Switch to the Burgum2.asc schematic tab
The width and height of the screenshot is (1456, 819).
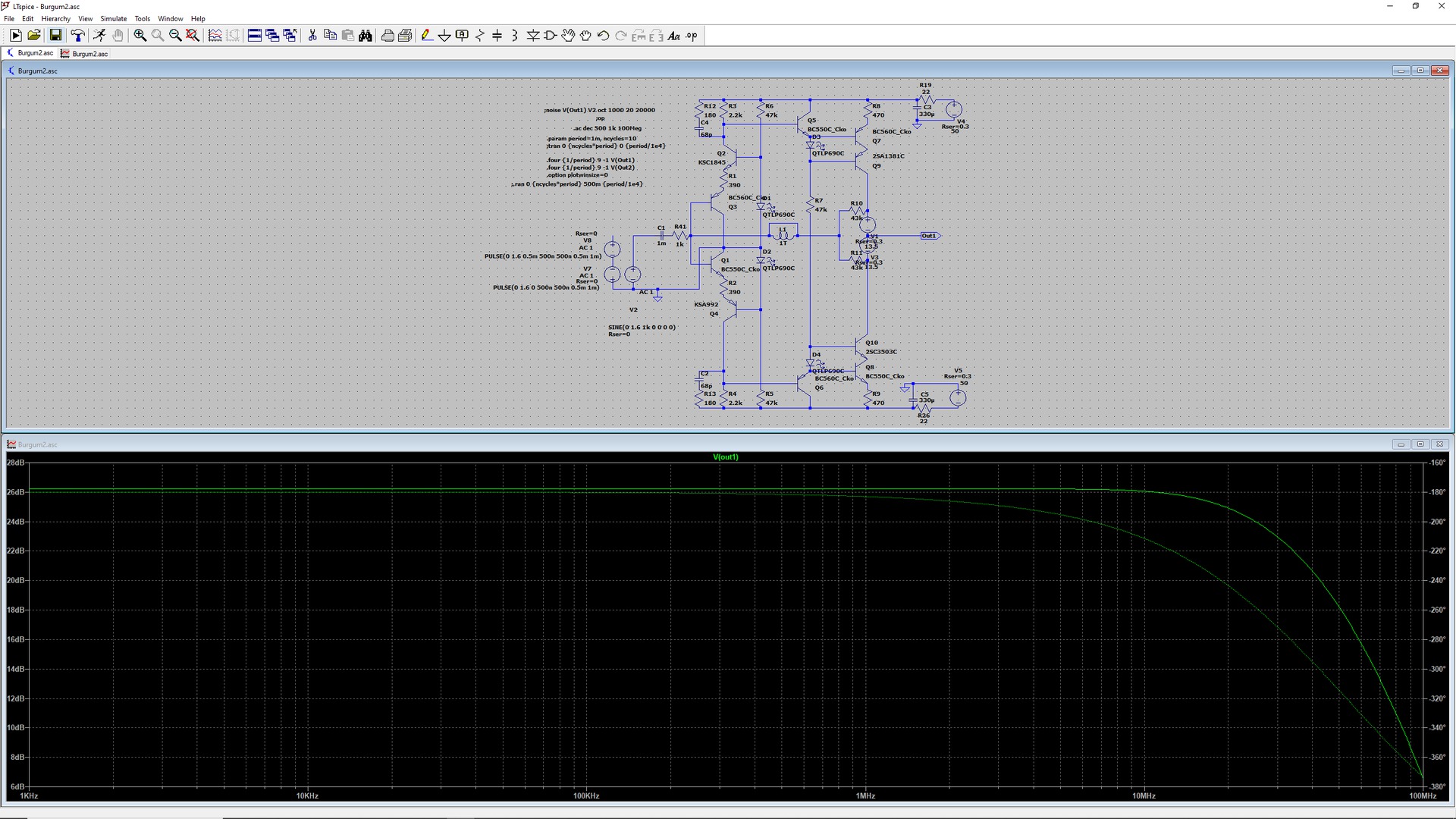coord(30,54)
